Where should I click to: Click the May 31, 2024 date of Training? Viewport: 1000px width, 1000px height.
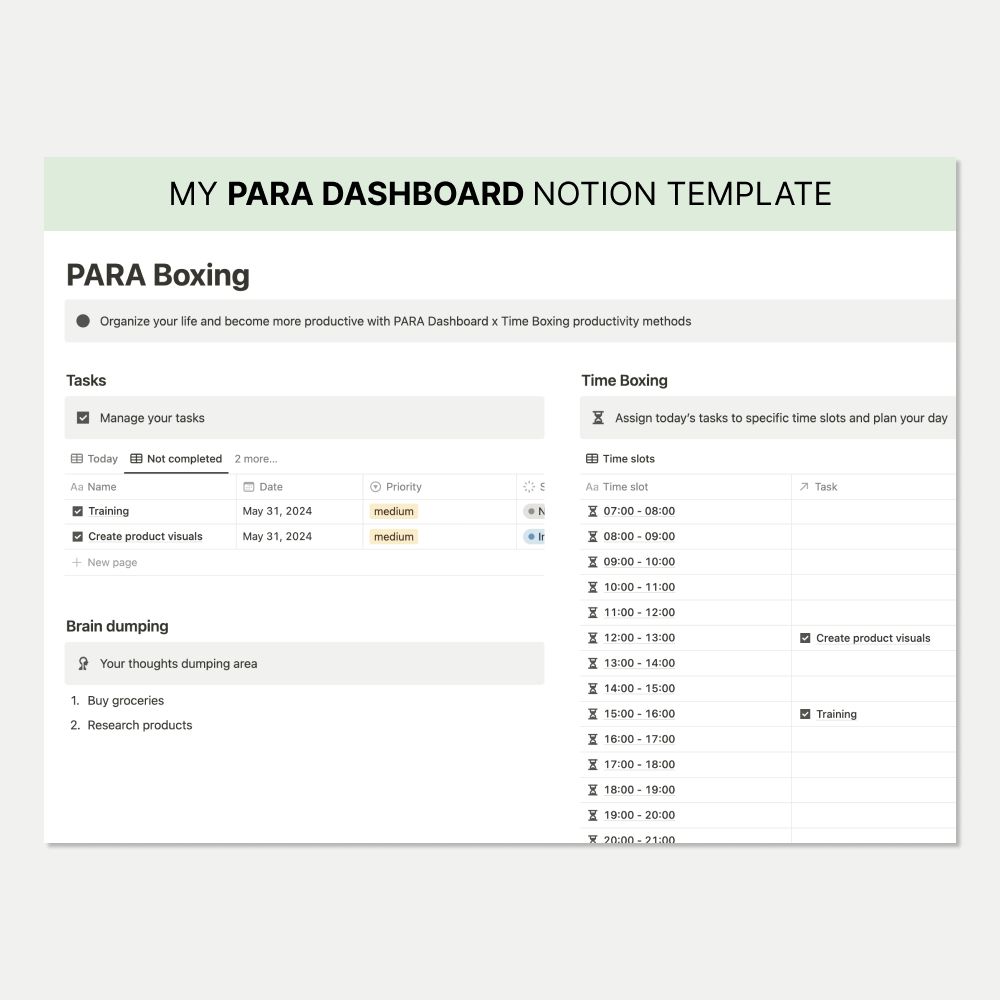click(x=277, y=511)
